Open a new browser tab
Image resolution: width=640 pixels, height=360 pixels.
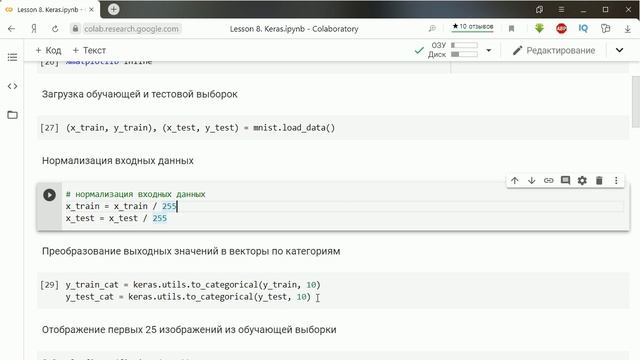click(x=113, y=9)
